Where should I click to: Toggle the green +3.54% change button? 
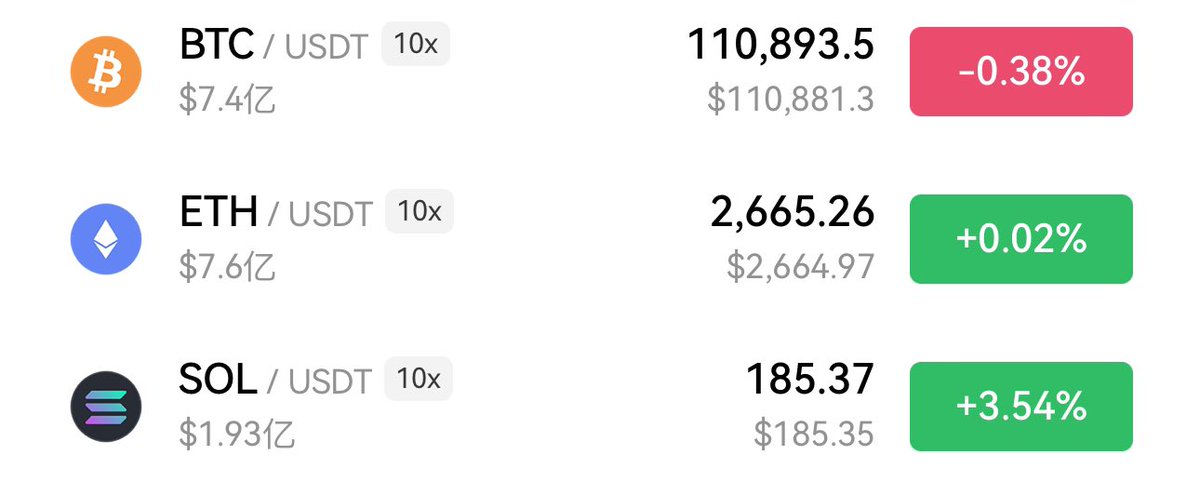pyautogui.click(x=1020, y=406)
